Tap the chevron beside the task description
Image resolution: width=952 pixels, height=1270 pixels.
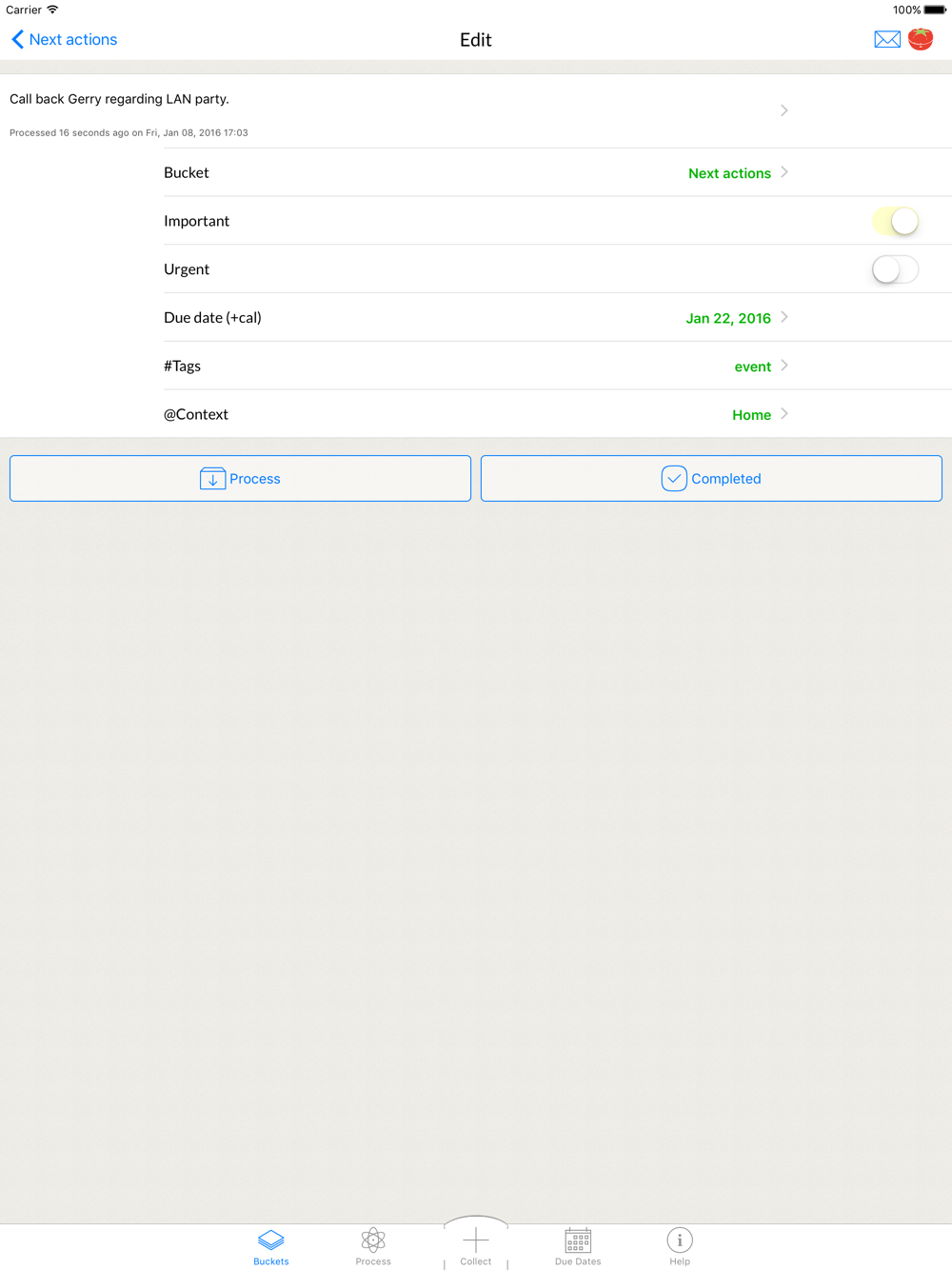pyautogui.click(x=784, y=110)
